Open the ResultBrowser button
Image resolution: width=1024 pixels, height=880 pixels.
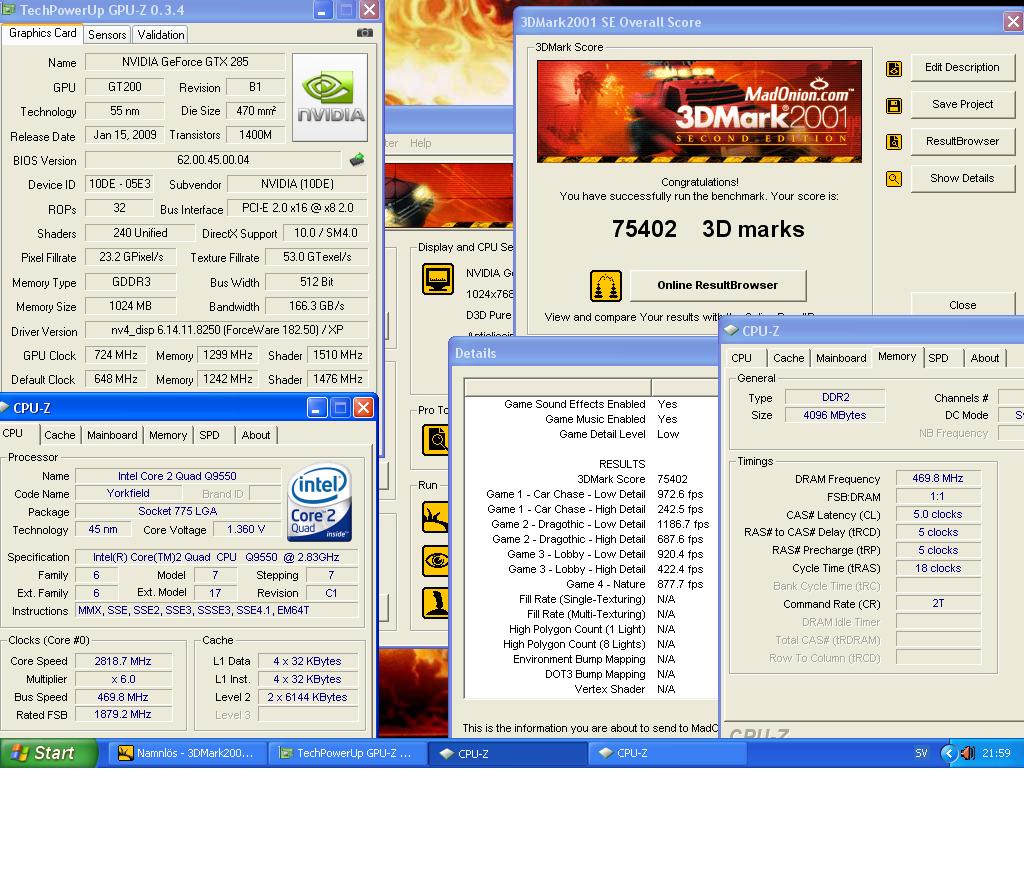[962, 141]
